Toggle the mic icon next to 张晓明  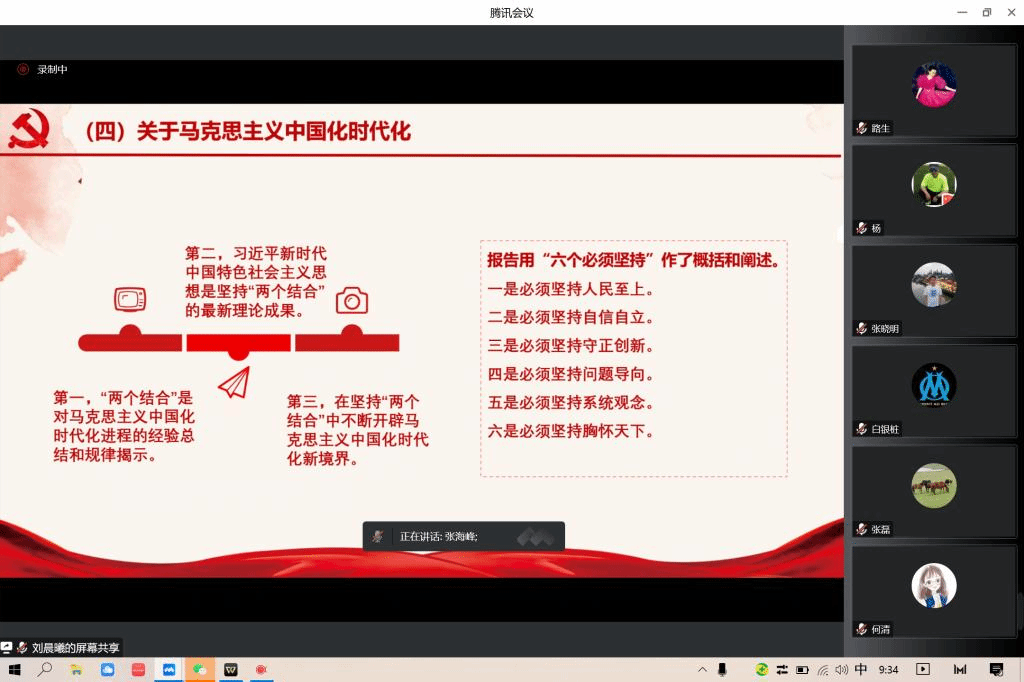(861, 329)
